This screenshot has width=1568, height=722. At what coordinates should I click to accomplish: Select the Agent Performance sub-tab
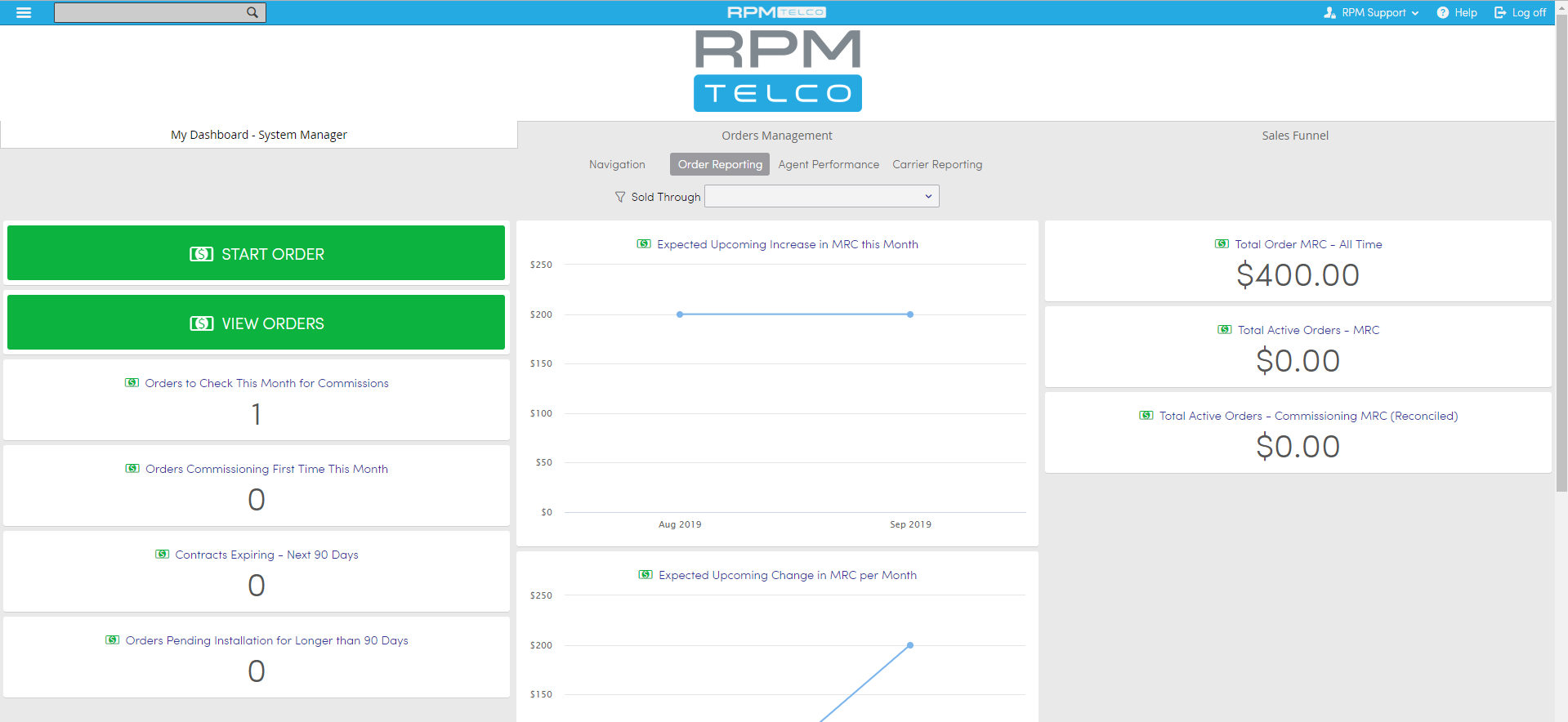829,164
